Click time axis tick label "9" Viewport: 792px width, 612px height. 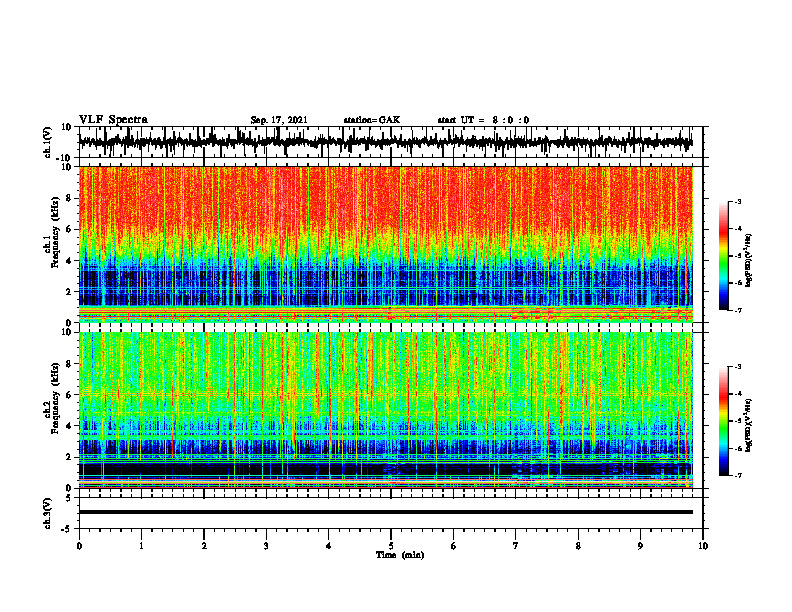640,546
